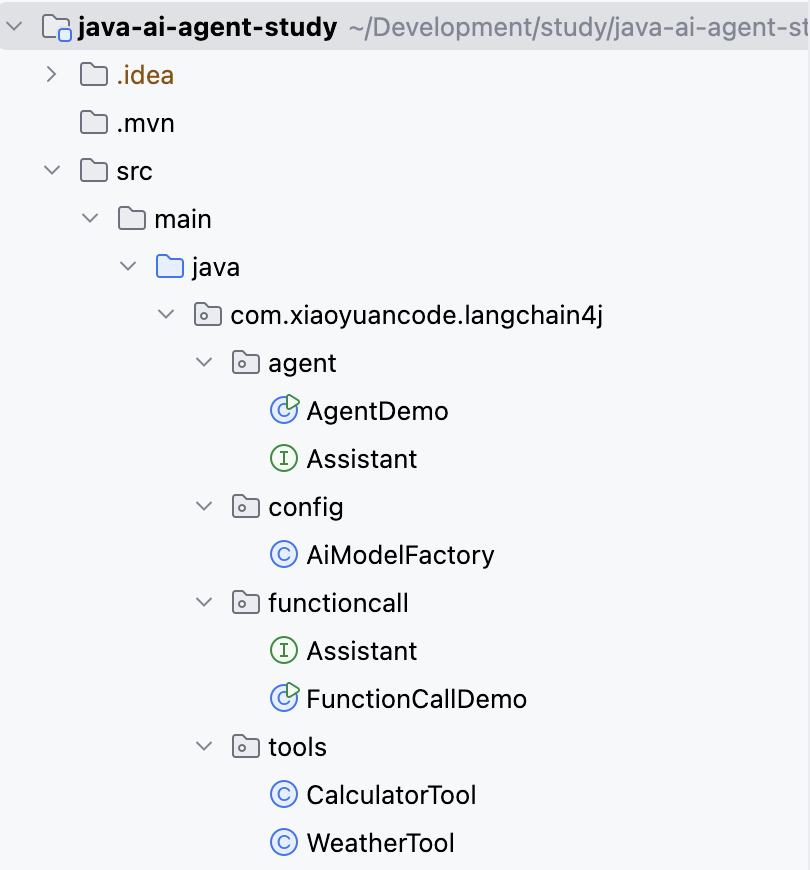Click the blue java source root icon
The height and width of the screenshot is (870, 810).
click(x=170, y=266)
